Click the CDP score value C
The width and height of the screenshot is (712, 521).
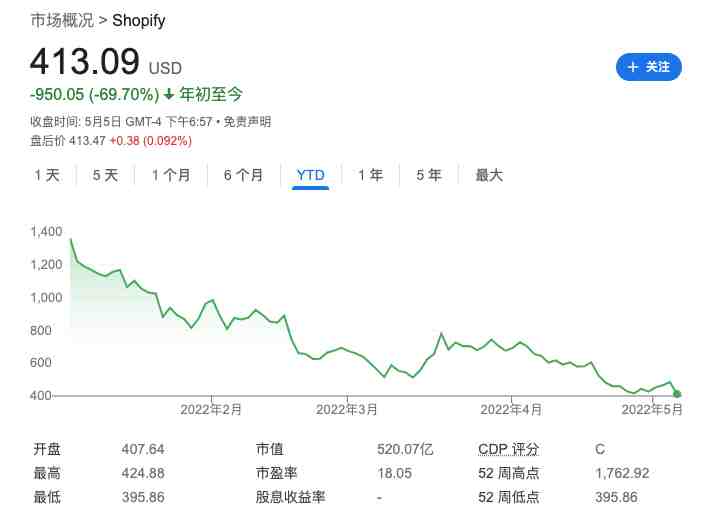pyautogui.click(x=600, y=449)
